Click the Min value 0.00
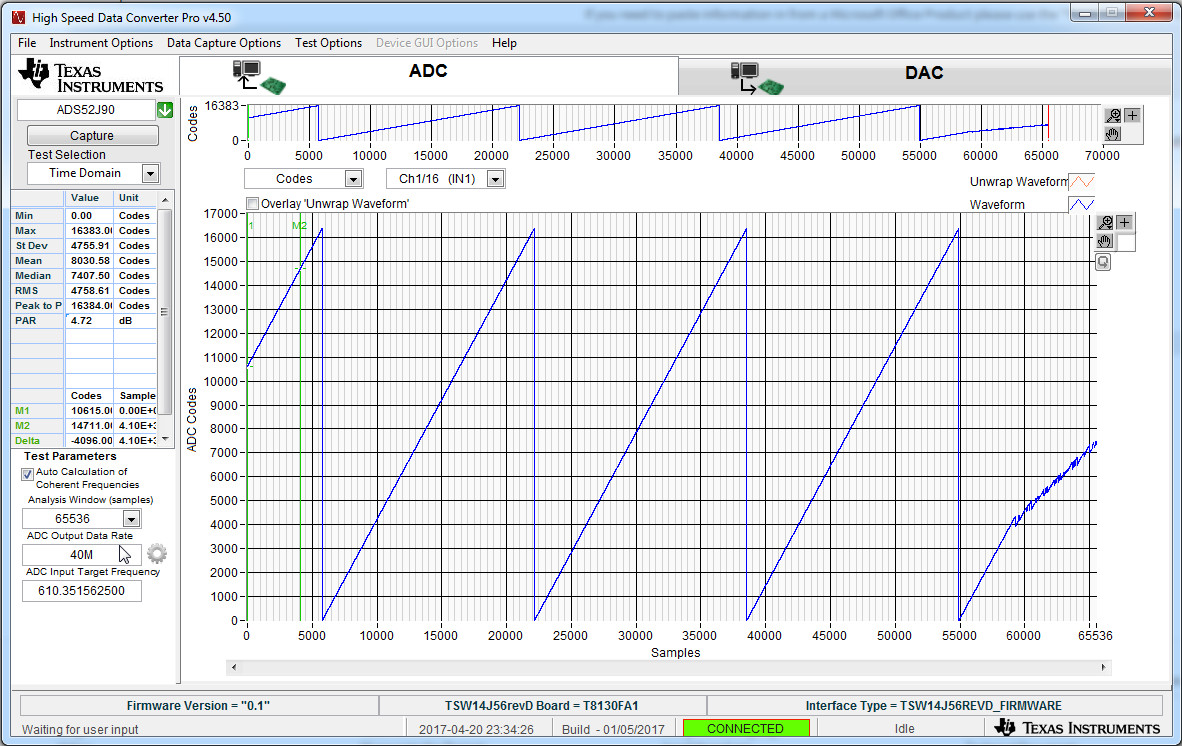The image size is (1182, 746). tap(90, 216)
